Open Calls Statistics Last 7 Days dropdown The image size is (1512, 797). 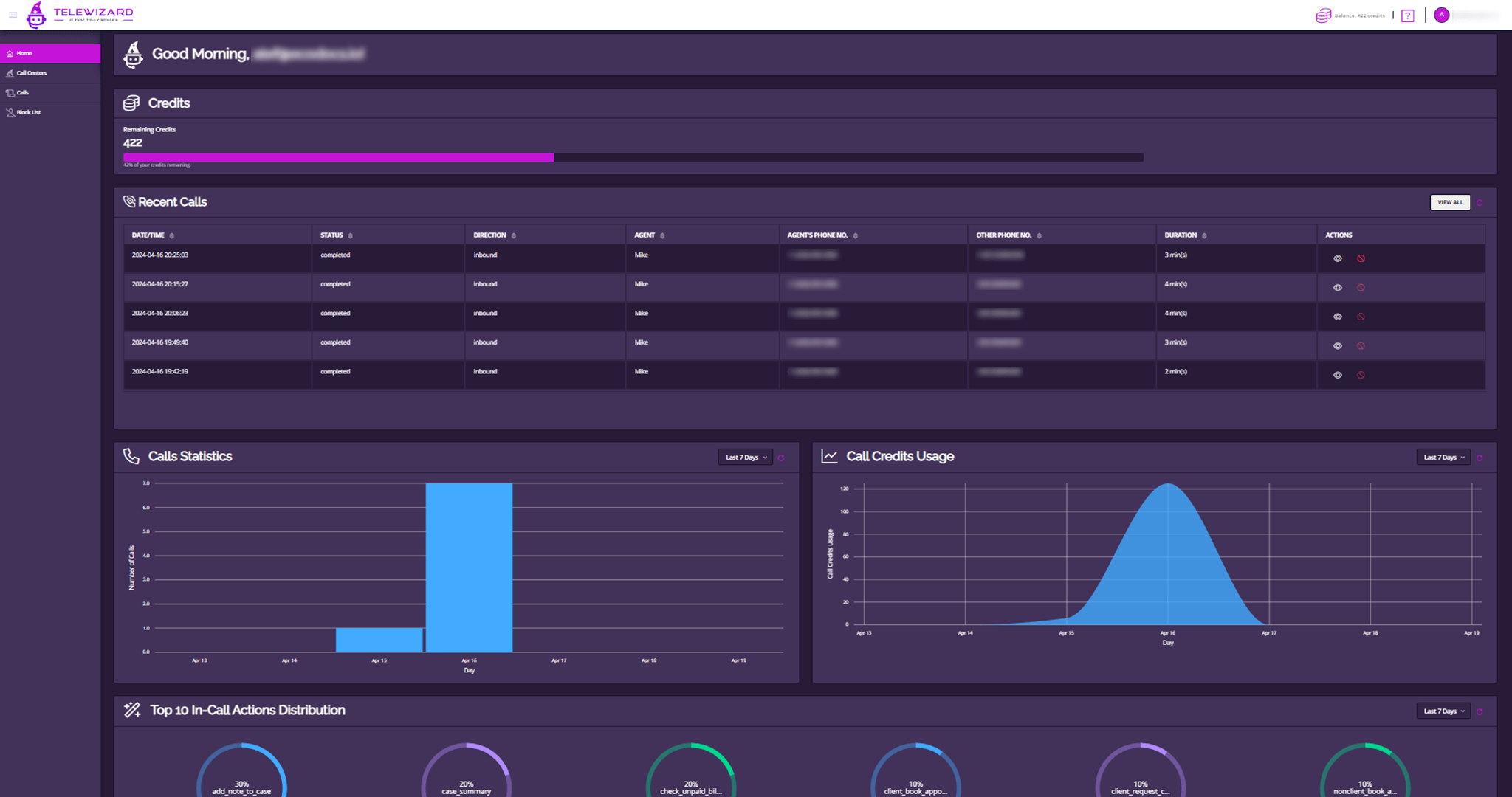[x=745, y=458]
